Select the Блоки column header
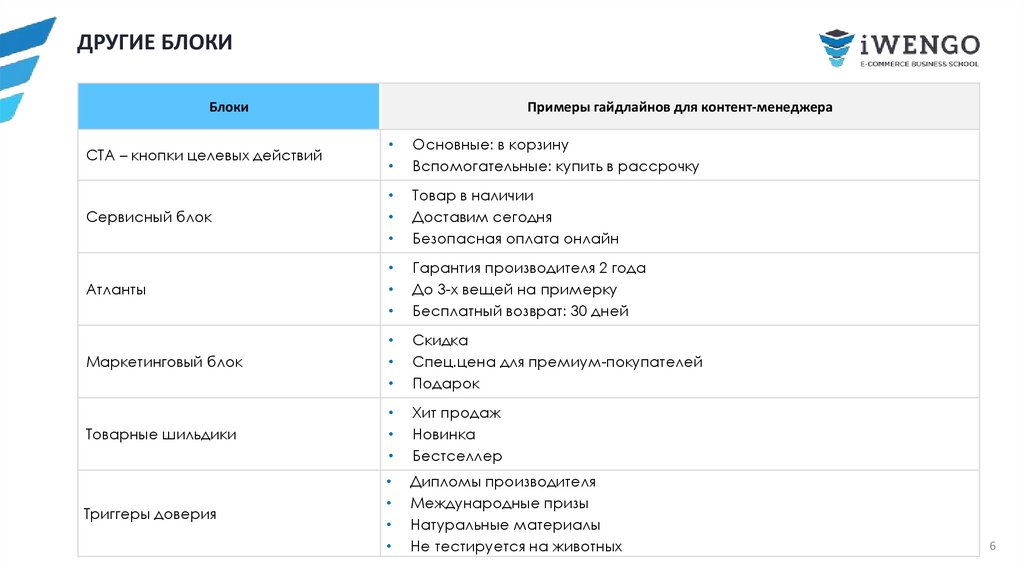The width and height of the screenshot is (1024, 574). click(229, 107)
